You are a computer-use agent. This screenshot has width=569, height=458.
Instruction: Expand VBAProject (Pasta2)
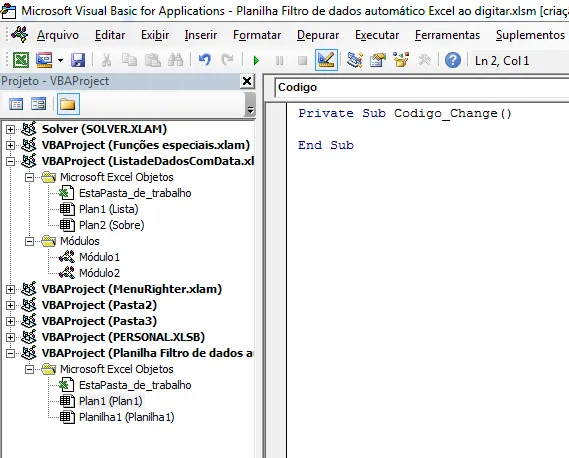pyautogui.click(x=11, y=305)
